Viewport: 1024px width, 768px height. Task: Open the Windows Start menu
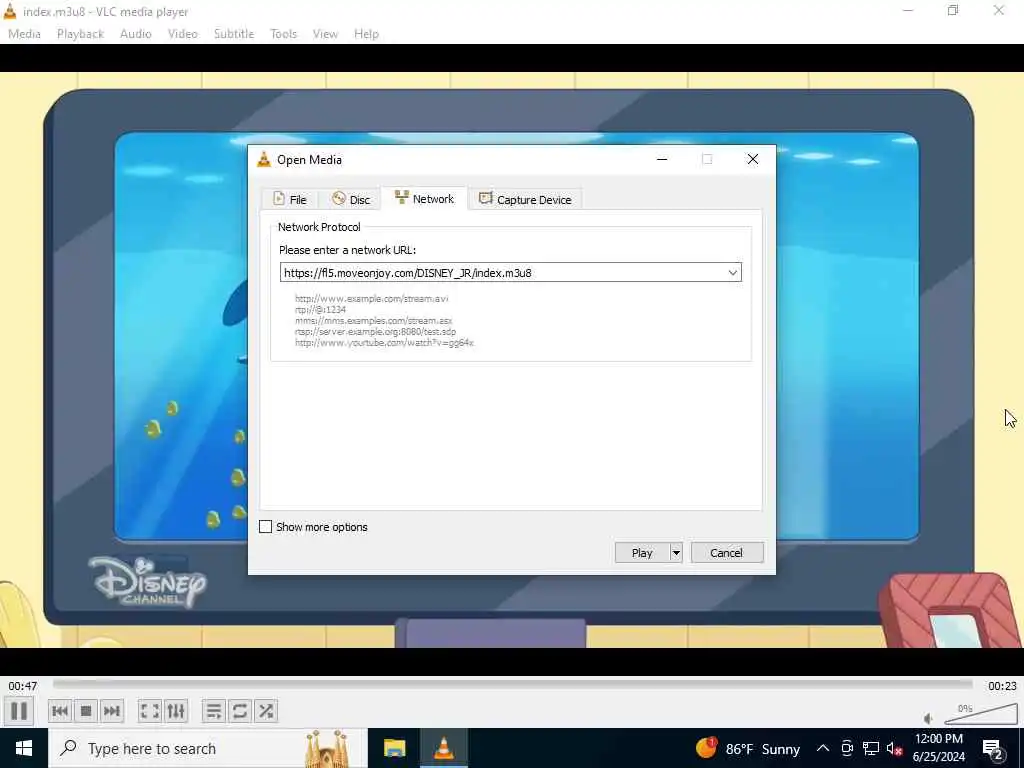point(24,748)
